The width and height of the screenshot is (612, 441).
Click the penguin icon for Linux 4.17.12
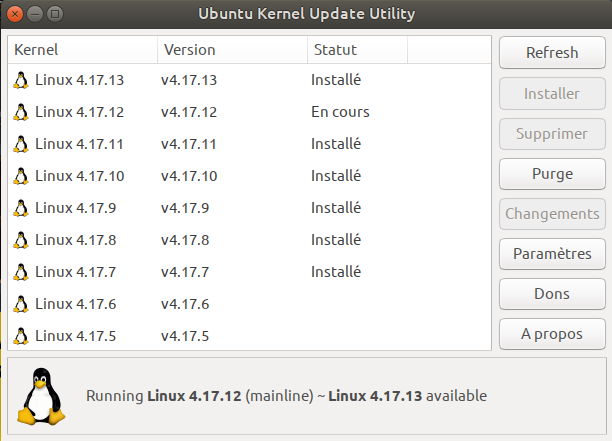pyautogui.click(x=21, y=112)
